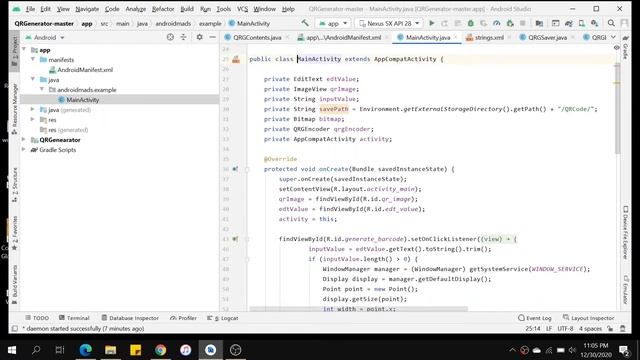Viewport: 640px width, 360px height.
Task: Open the Android Profiler from the toolbar gauge icon
Action: click(497, 23)
